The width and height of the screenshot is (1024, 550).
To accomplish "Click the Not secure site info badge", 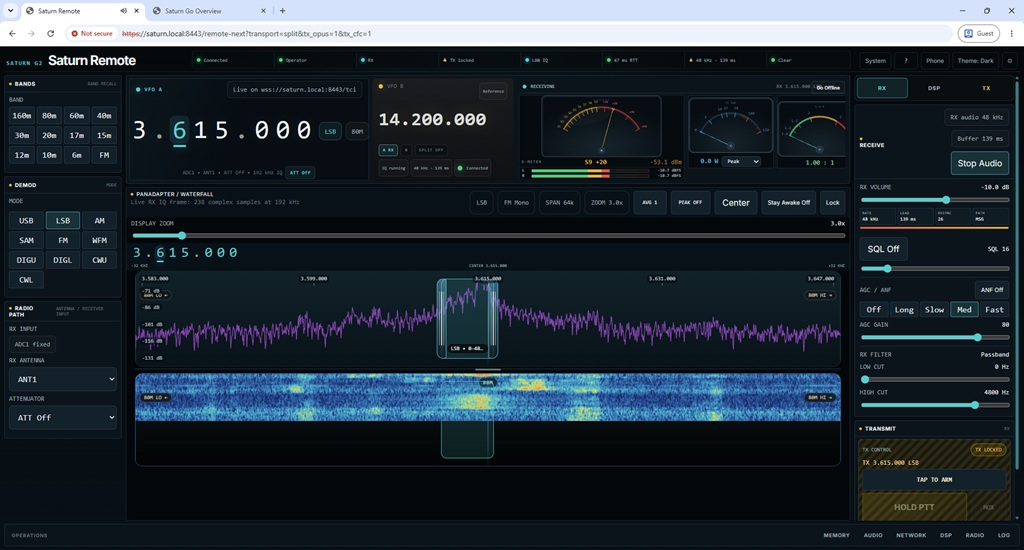I will coord(92,33).
